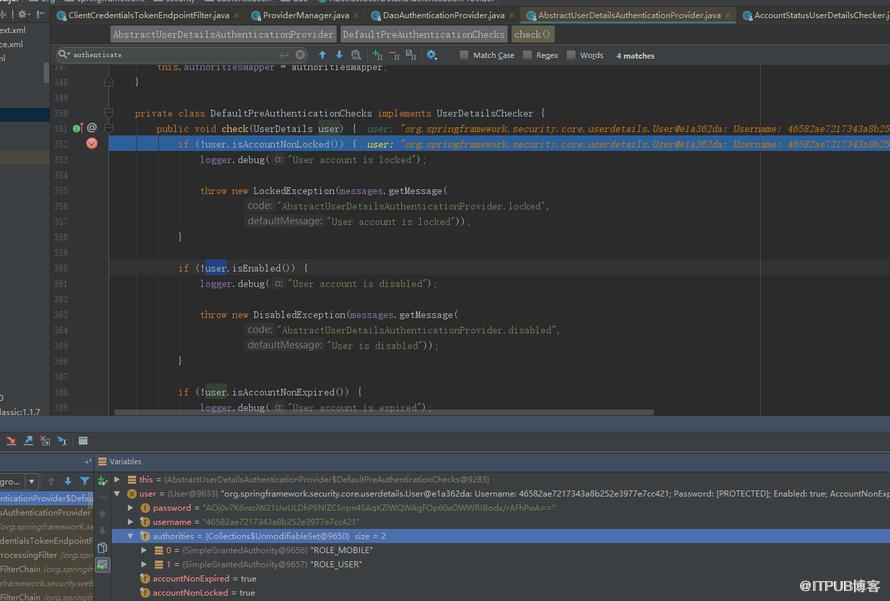Remove the breakpoint on line 352
890x601 pixels.
[91, 144]
